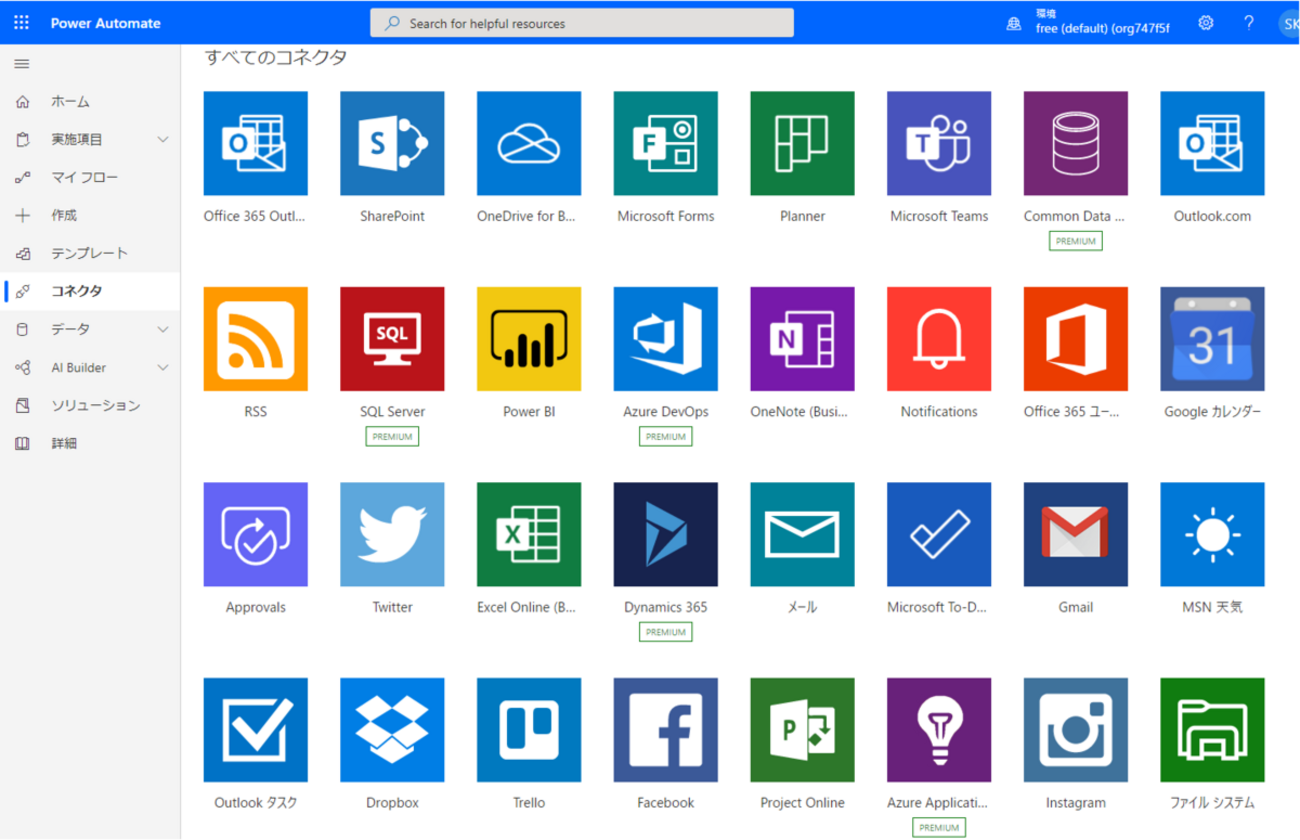Screen dimensions: 1300x840
Task: Open the SharePoint connector icon
Action: (392, 144)
